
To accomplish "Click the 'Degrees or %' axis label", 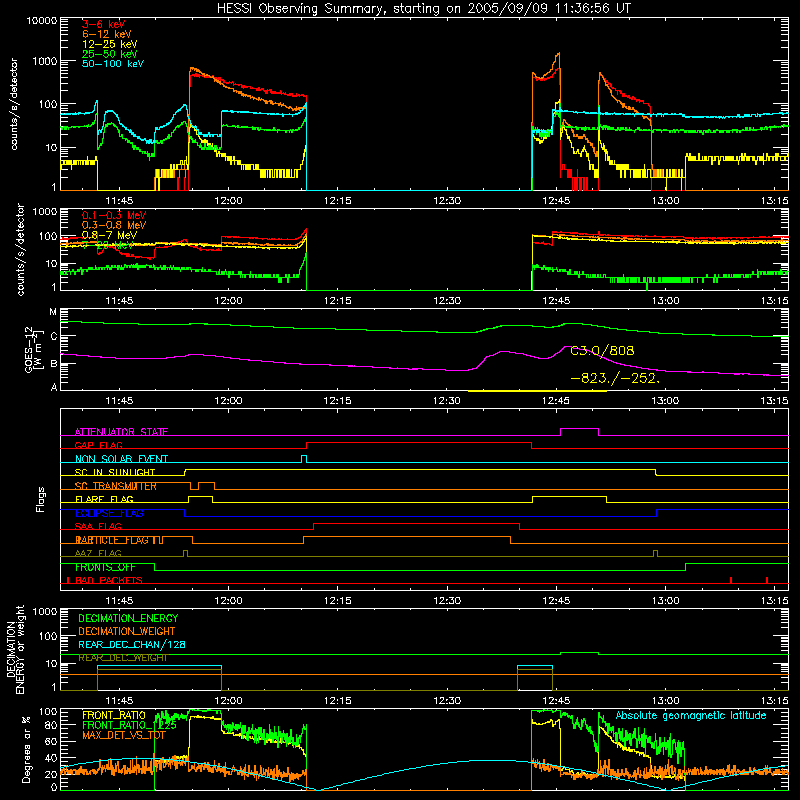I will (27, 749).
